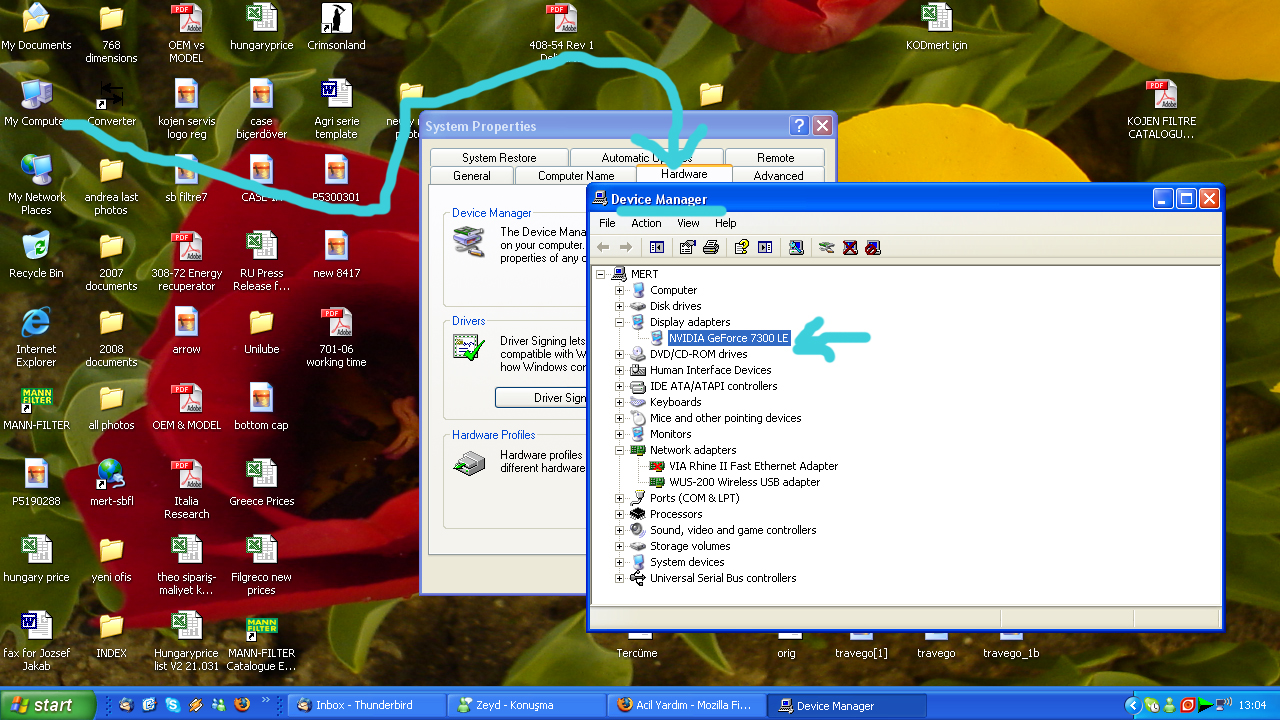Viewport: 1280px width, 720px height.
Task: Launch Skype from the quick launch bar
Action: [173, 705]
